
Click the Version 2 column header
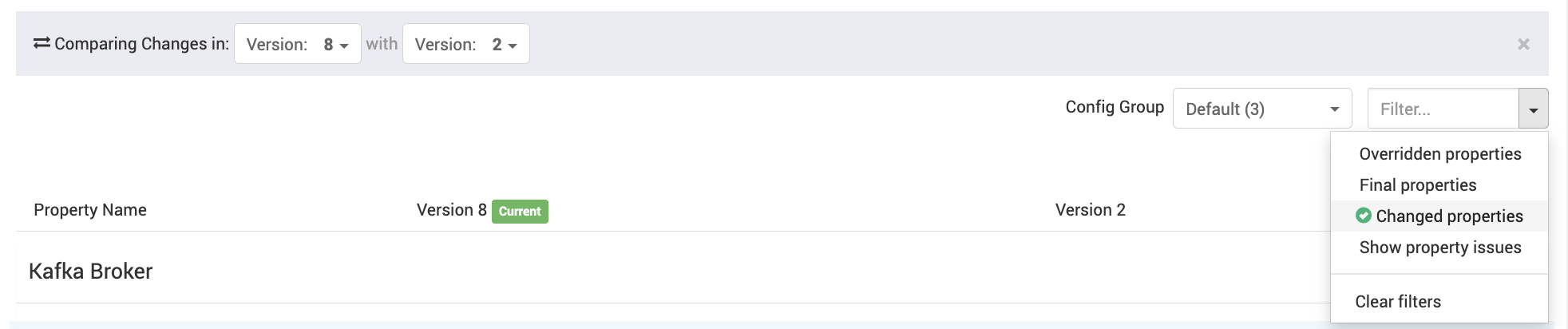[1091, 210]
